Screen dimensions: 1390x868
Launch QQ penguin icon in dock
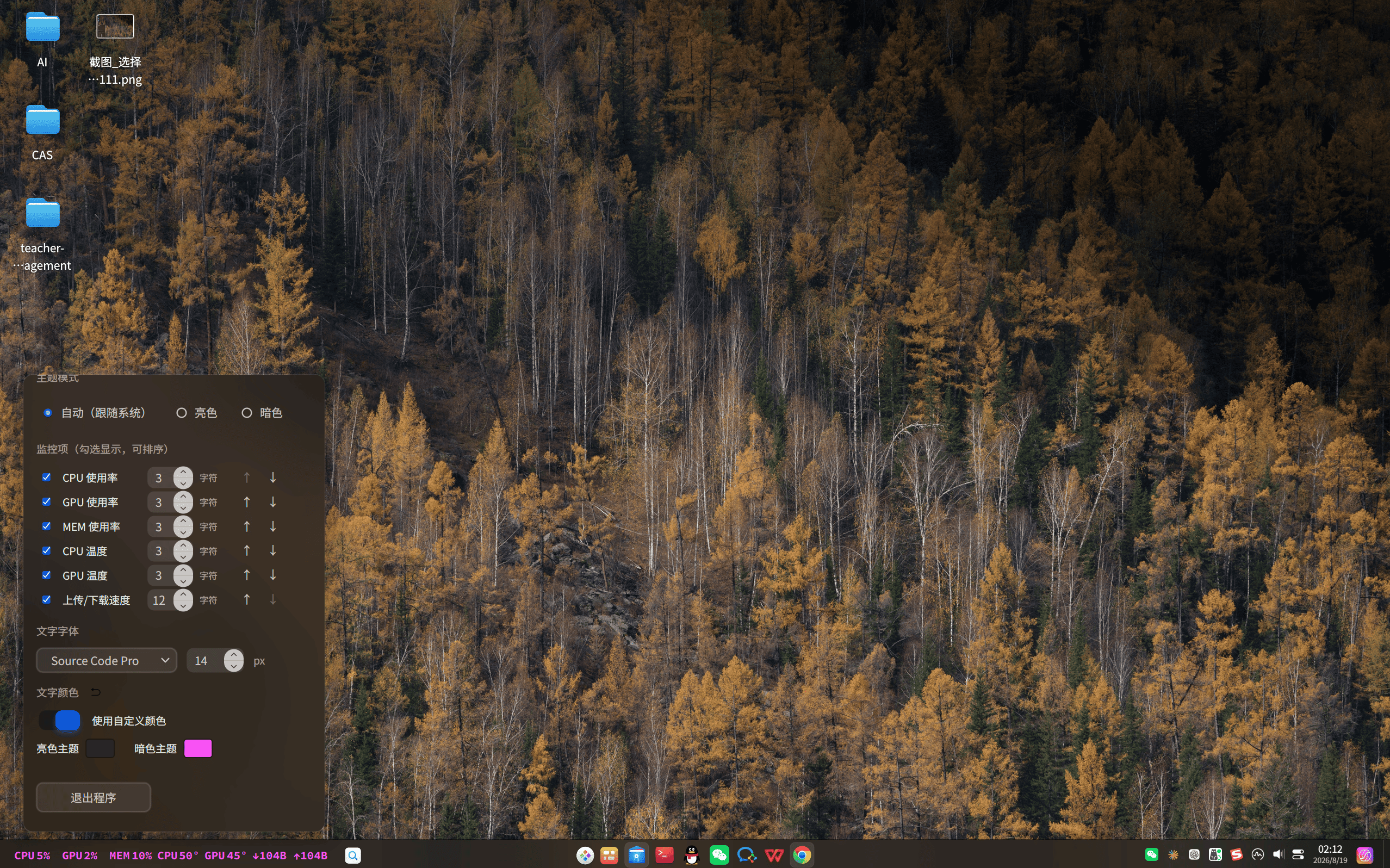[x=692, y=855]
